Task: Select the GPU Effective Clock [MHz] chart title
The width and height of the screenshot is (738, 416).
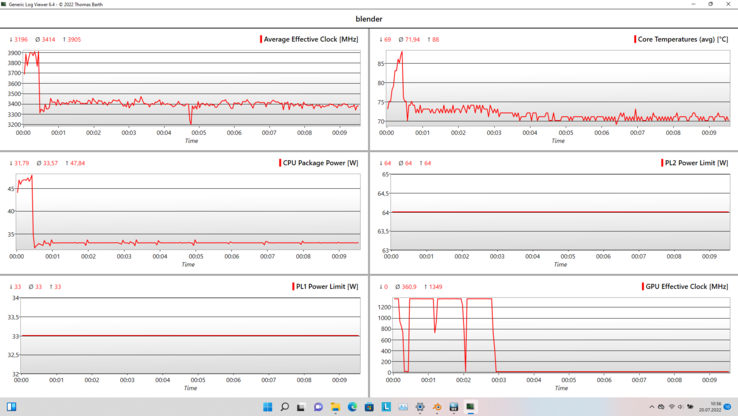Action: (686, 287)
